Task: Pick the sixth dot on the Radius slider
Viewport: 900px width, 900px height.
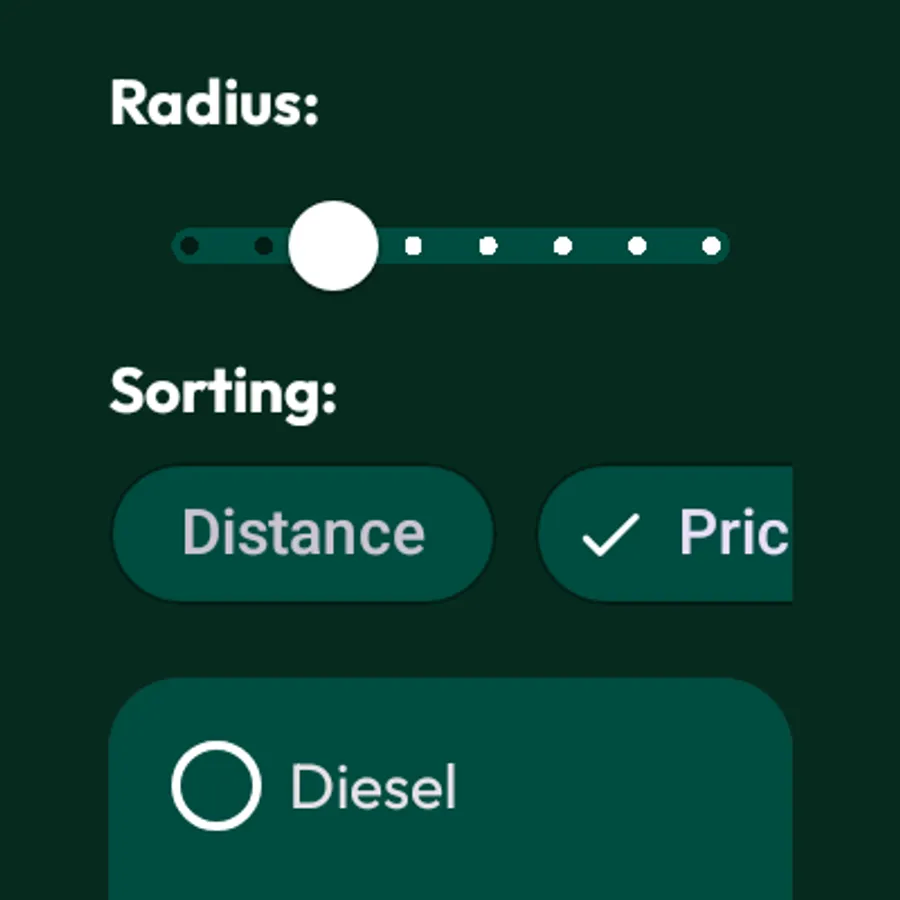Action: coord(562,246)
